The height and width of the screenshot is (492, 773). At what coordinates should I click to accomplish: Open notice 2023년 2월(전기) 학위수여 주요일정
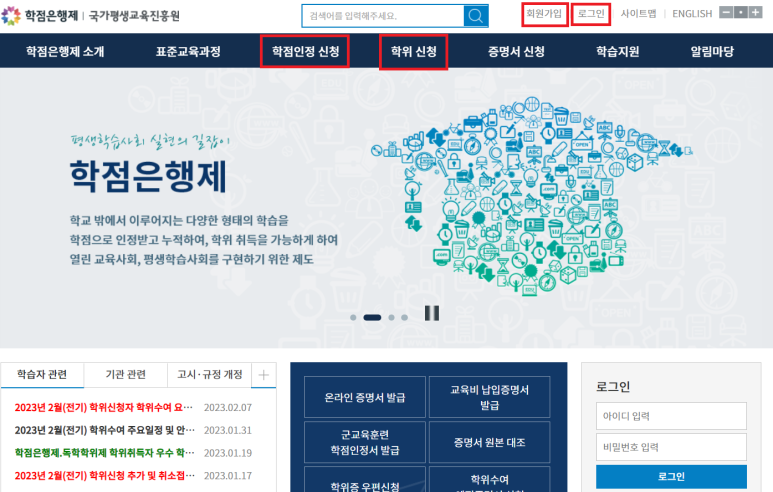coord(105,430)
